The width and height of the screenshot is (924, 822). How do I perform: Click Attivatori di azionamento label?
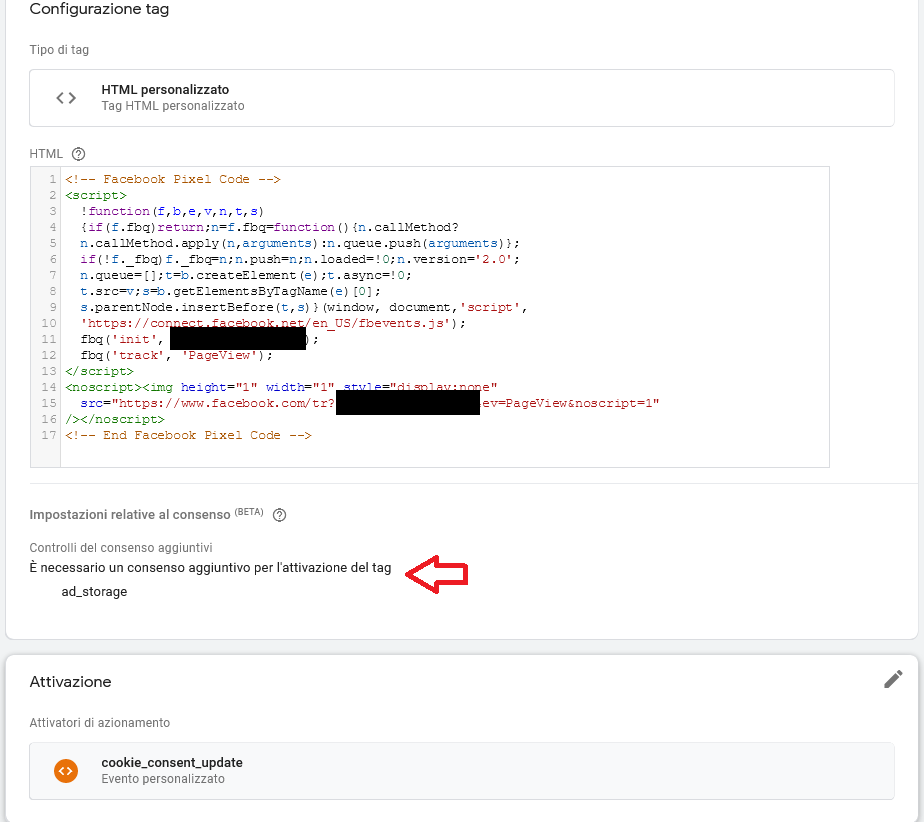[x=100, y=723]
